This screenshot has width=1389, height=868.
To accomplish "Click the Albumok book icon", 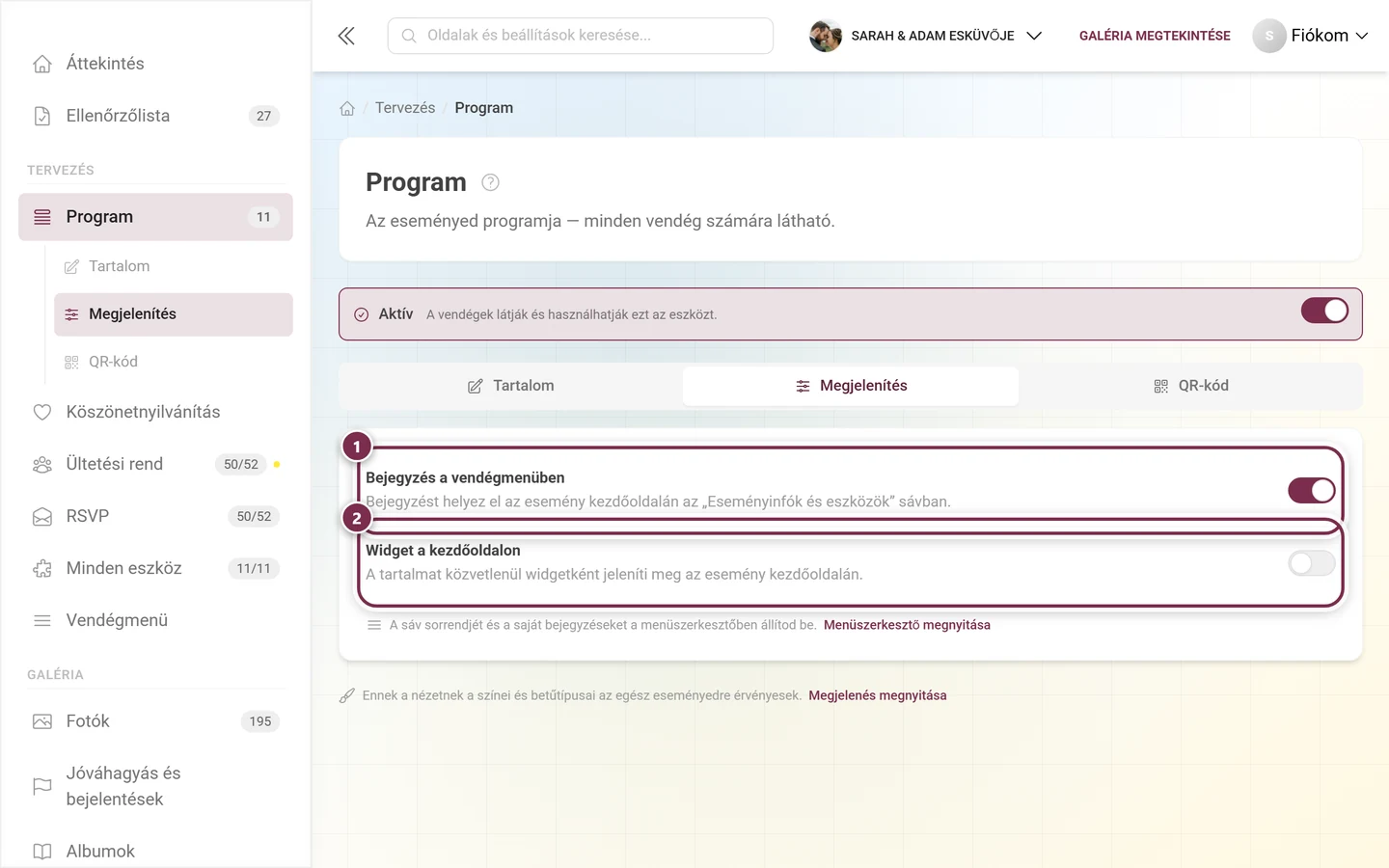I will tap(42, 852).
